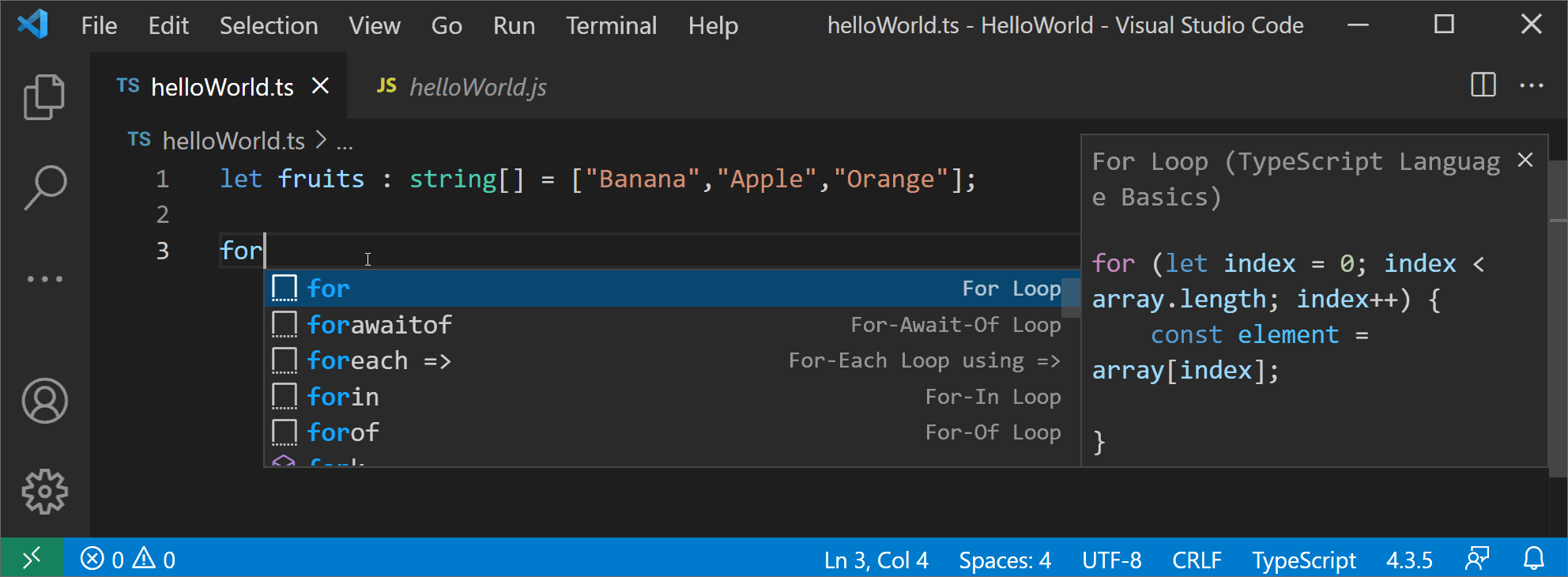This screenshot has width=1568, height=577.
Task: Maximize the Visual Studio Code window
Action: pos(1444,25)
